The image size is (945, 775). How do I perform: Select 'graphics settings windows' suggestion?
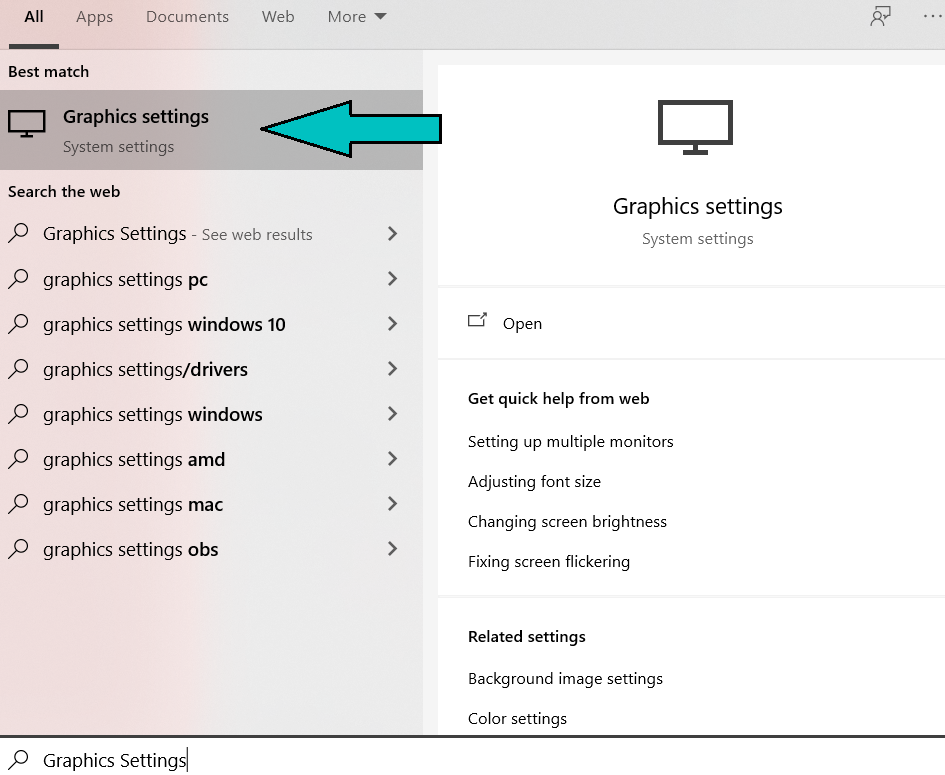(x=211, y=414)
